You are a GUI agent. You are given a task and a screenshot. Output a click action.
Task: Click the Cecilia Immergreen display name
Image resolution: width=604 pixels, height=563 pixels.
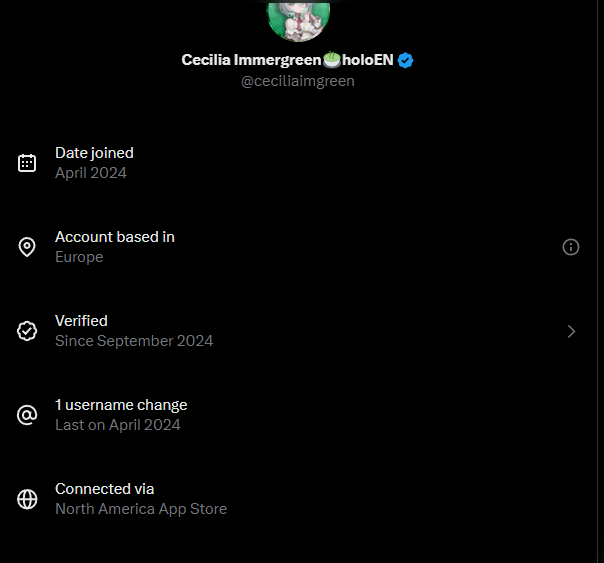click(x=251, y=60)
